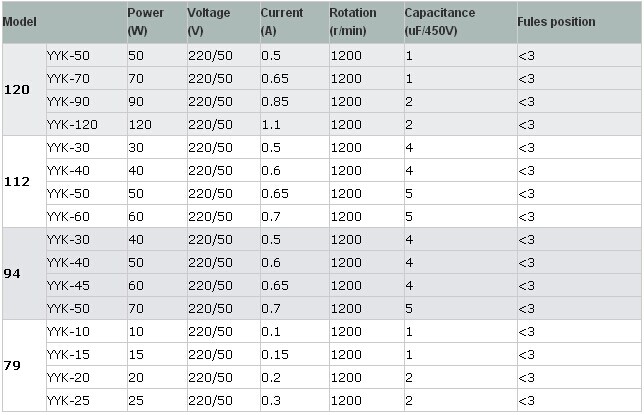Click the YYK-70 model name
Viewport: 644px width, 415px height.
(68, 78)
